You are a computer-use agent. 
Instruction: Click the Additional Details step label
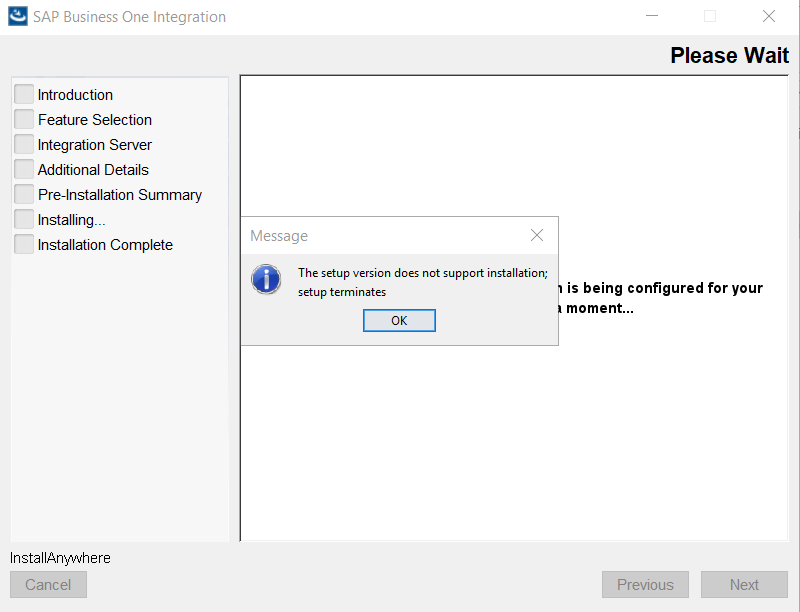point(93,170)
